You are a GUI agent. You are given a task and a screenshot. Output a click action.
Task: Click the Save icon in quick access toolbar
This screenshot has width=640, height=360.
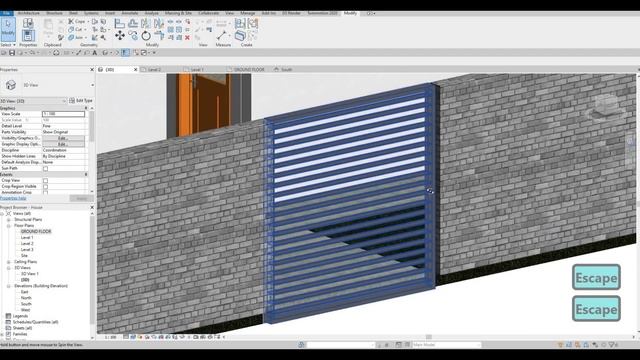(x=12, y=53)
